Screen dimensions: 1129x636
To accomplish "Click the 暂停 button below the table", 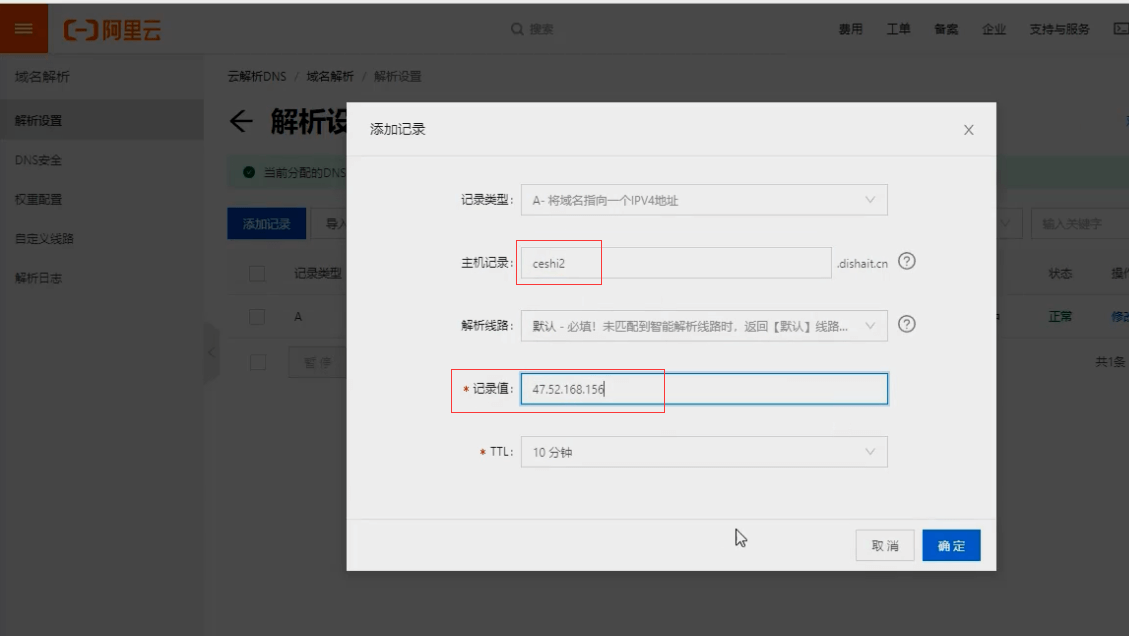I will [318, 362].
